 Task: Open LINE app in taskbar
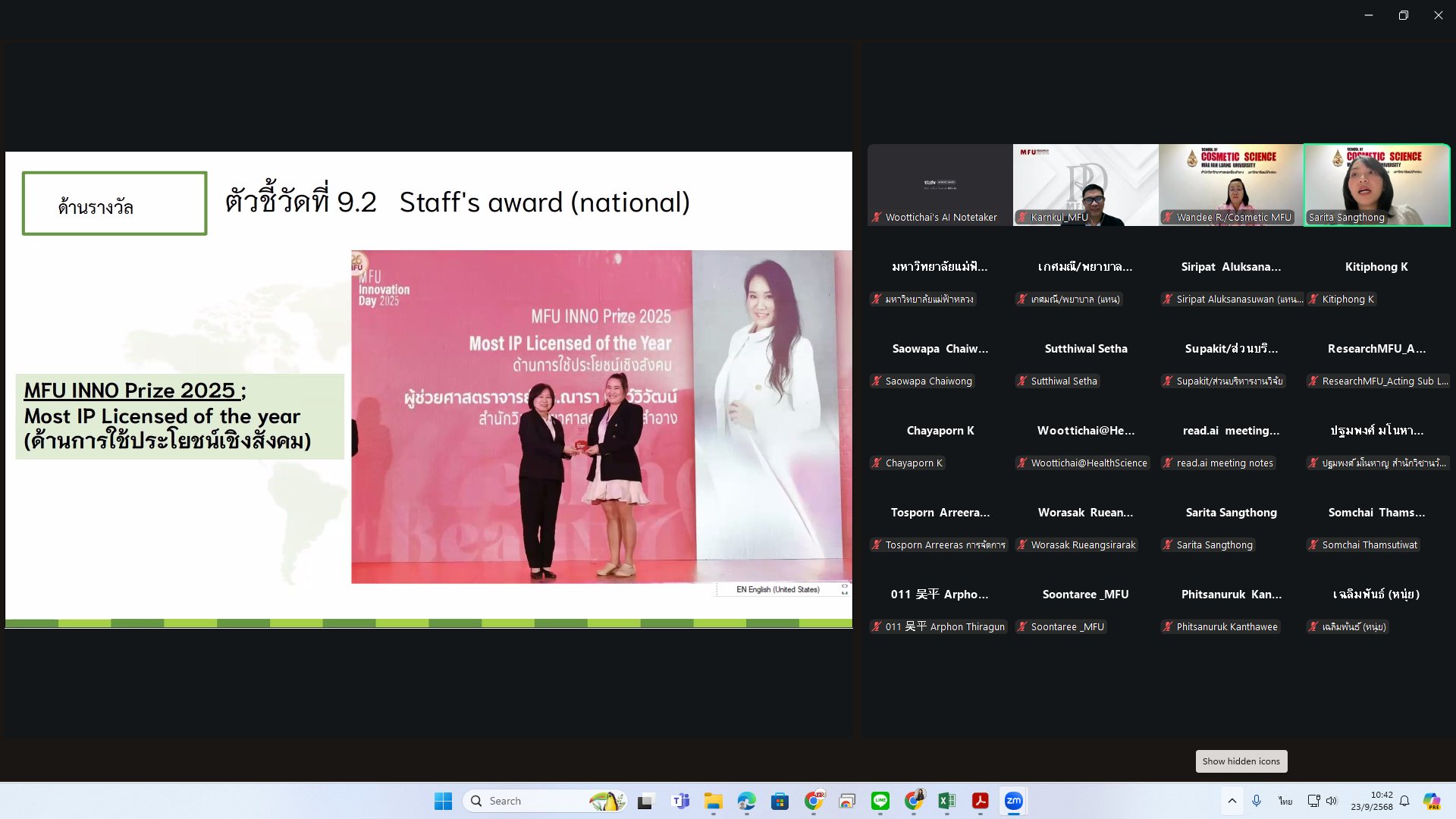click(880, 801)
